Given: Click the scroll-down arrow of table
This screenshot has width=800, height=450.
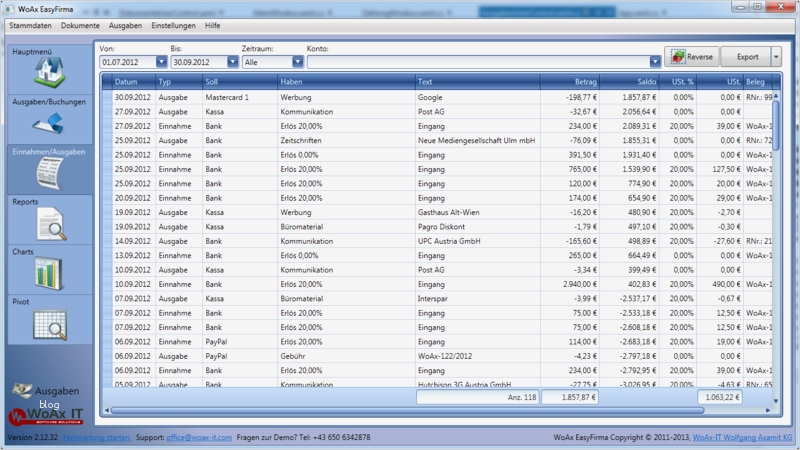Looking at the screenshot, I should pos(776,401).
